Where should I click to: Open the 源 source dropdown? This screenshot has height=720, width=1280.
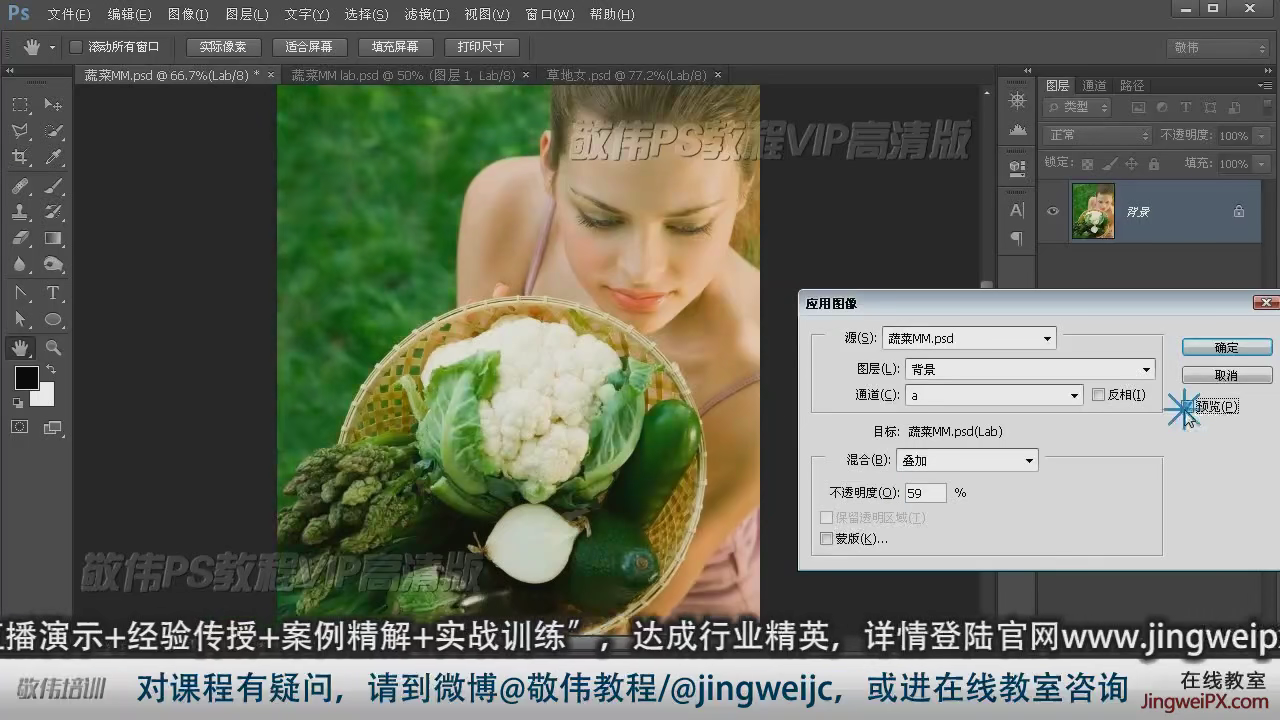[969, 338]
